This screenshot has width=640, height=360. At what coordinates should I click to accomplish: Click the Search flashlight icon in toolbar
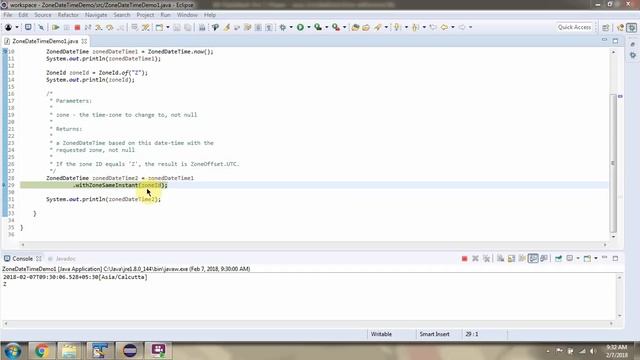(x=378, y=27)
